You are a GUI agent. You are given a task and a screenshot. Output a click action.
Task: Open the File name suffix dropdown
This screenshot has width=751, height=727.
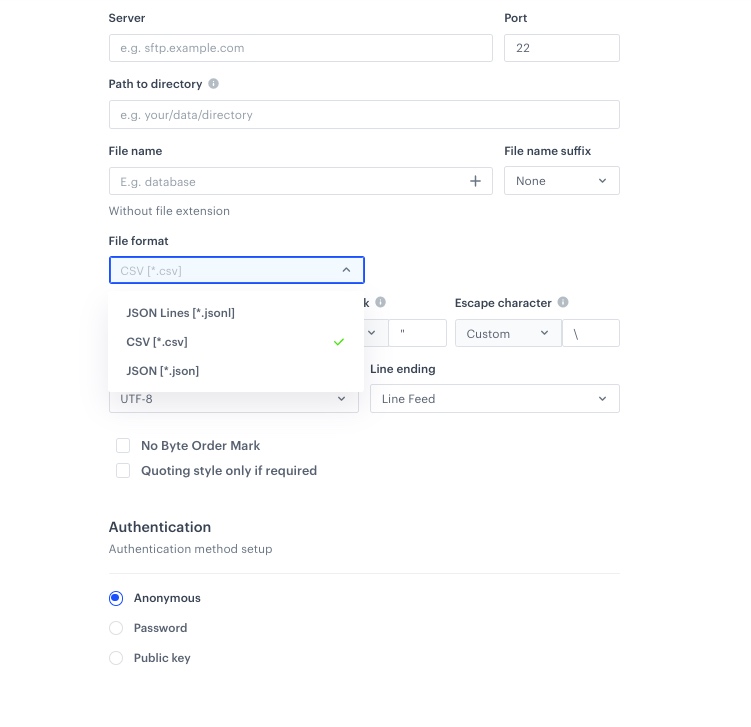pos(561,181)
